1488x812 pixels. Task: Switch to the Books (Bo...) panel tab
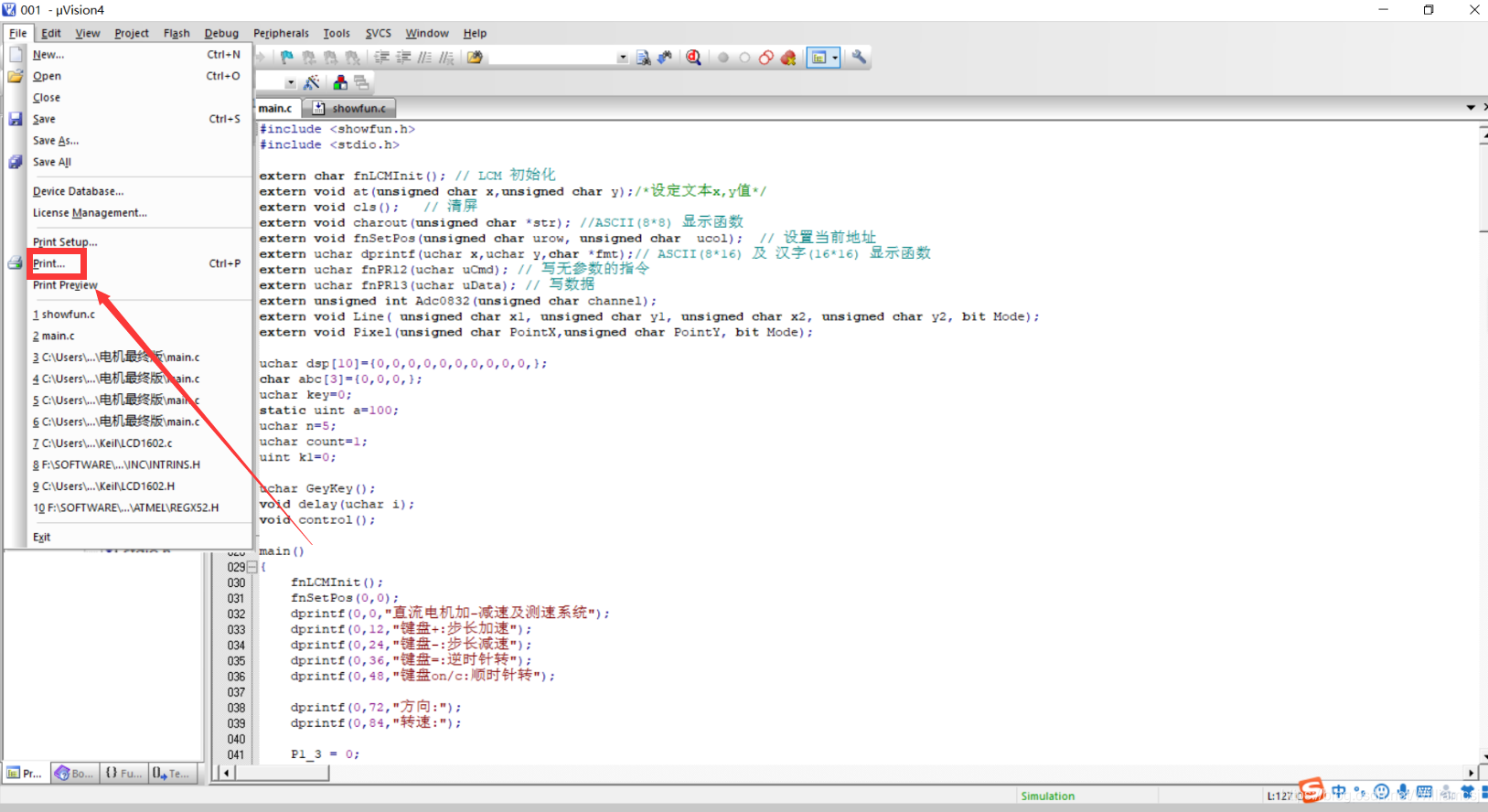74,774
